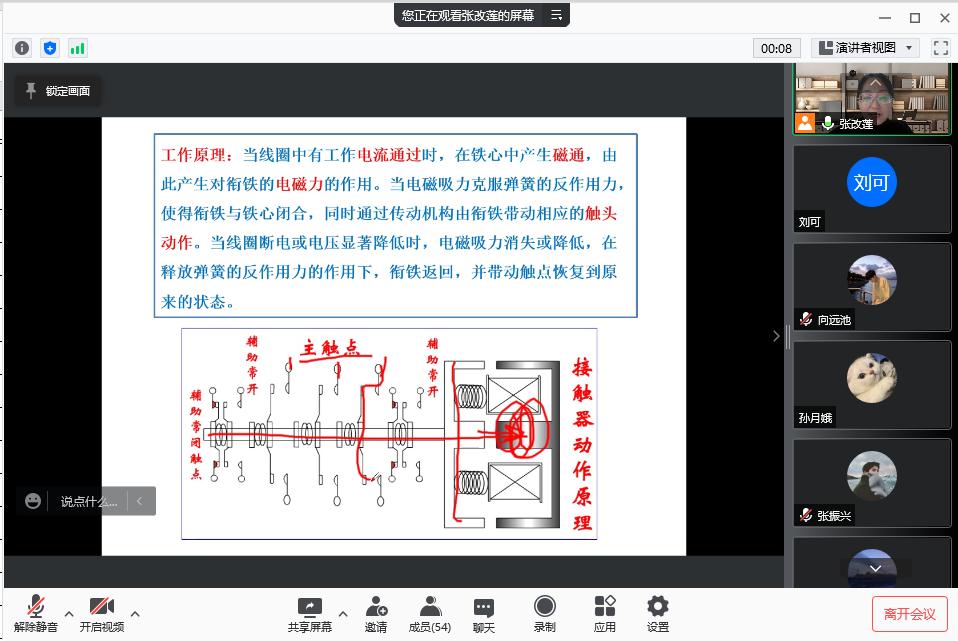Click the blue security shield icon
Viewport: 958px width, 641px height.
[x=50, y=48]
